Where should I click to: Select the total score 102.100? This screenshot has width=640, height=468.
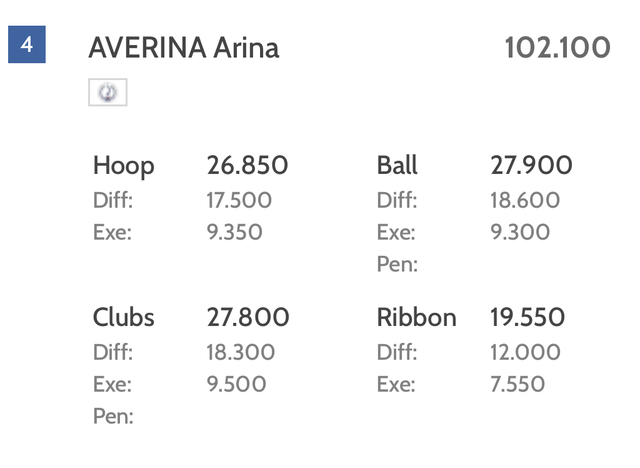pos(558,47)
